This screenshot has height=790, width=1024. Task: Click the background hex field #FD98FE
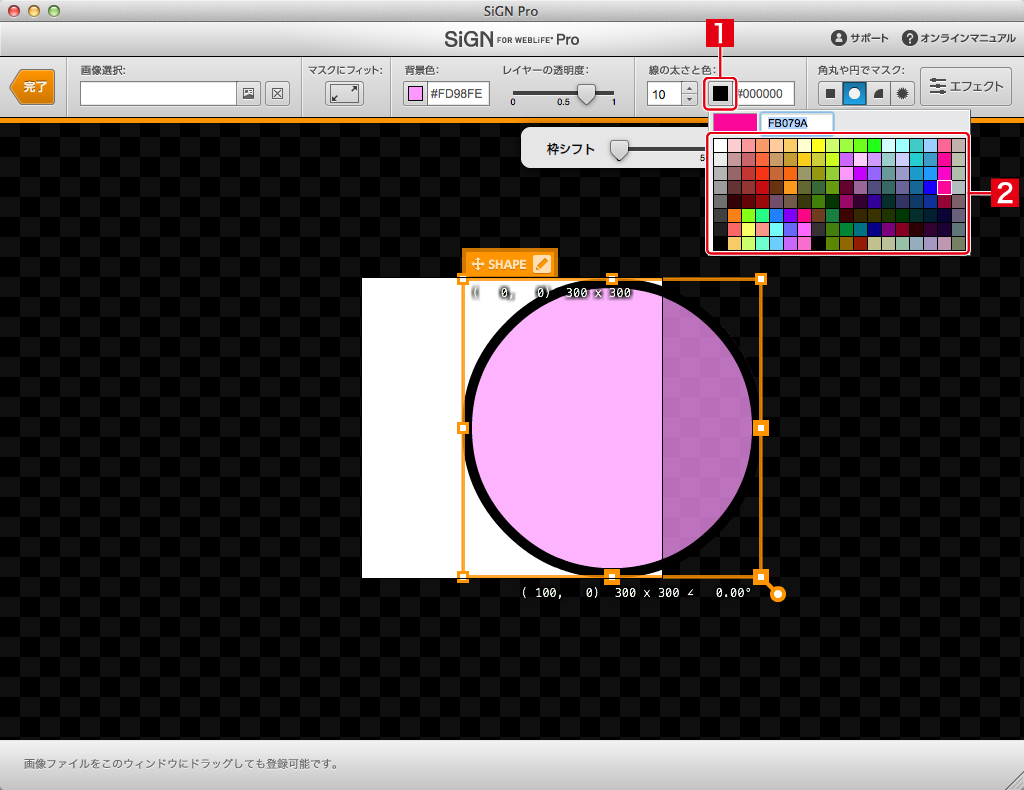(x=456, y=93)
